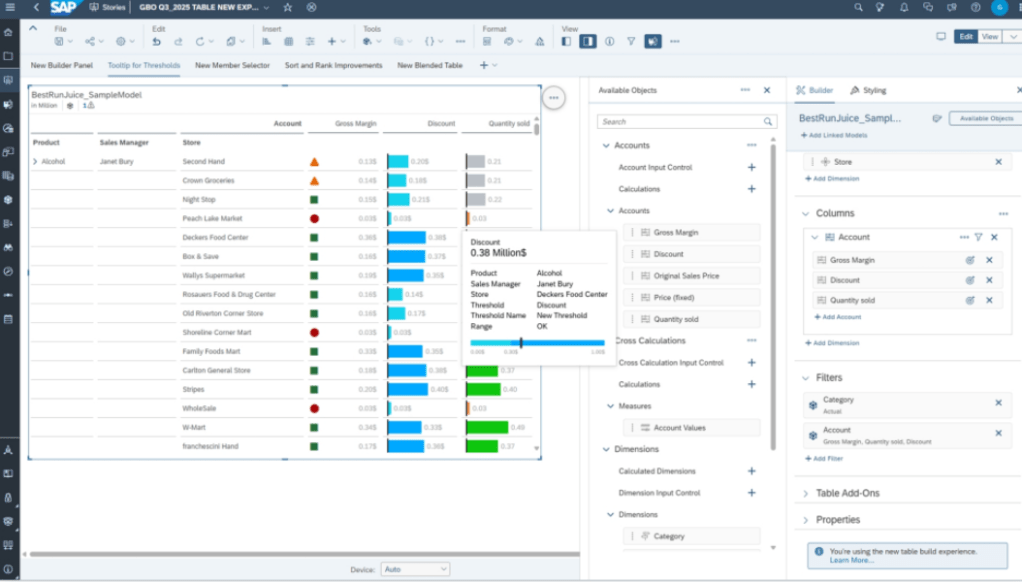Open the notifications bell in top bar
Image resolution: width=1022 pixels, height=582 pixels.
point(904,7)
